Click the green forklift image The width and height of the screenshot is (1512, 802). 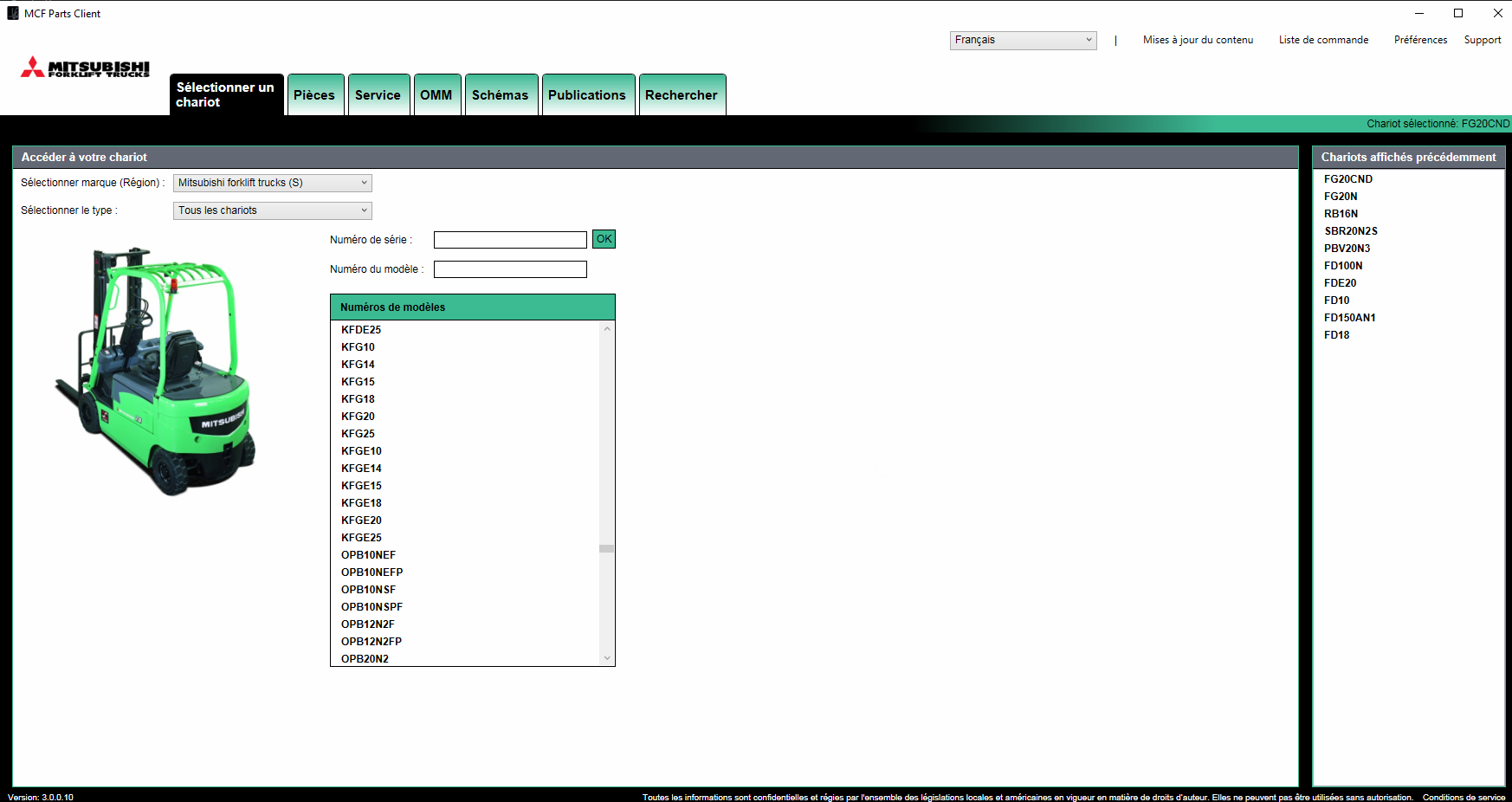click(x=157, y=371)
